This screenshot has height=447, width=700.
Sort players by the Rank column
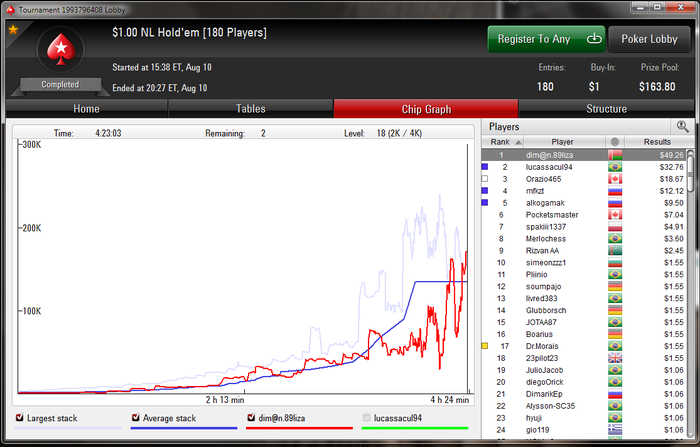tap(503, 142)
